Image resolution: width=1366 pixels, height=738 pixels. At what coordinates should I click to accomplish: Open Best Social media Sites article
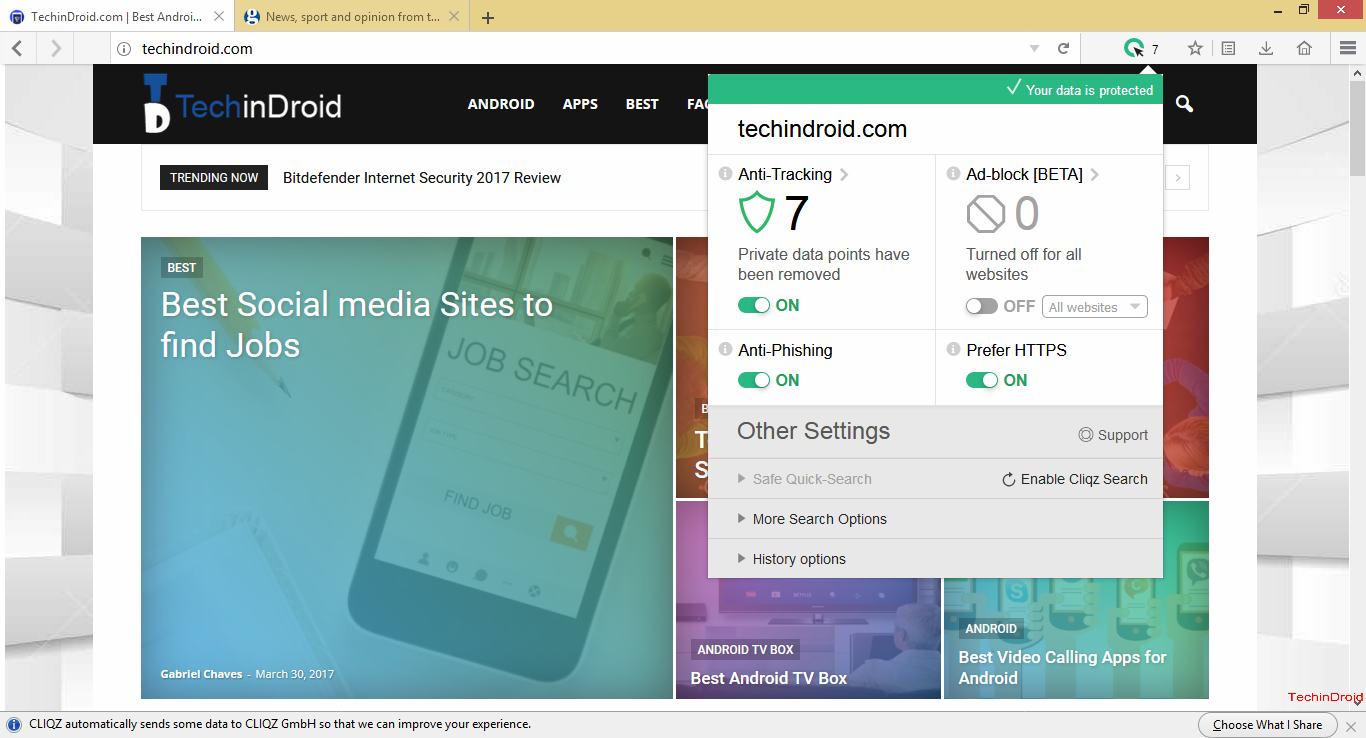[357, 324]
